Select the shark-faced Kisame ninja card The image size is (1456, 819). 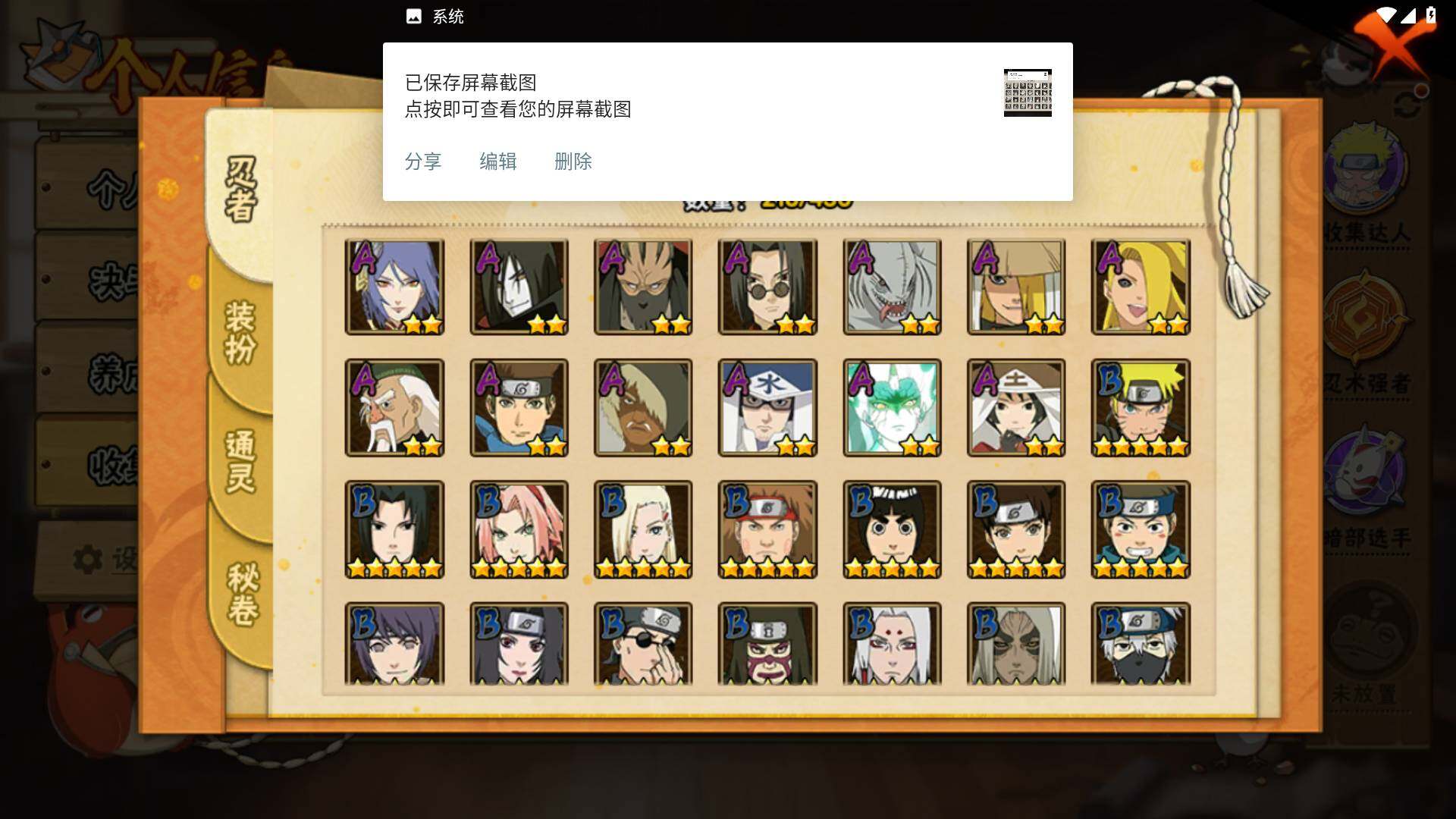coord(892,287)
